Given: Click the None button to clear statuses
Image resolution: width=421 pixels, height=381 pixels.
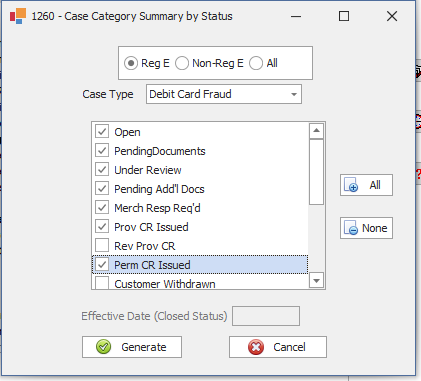Looking at the screenshot, I should tap(366, 228).
